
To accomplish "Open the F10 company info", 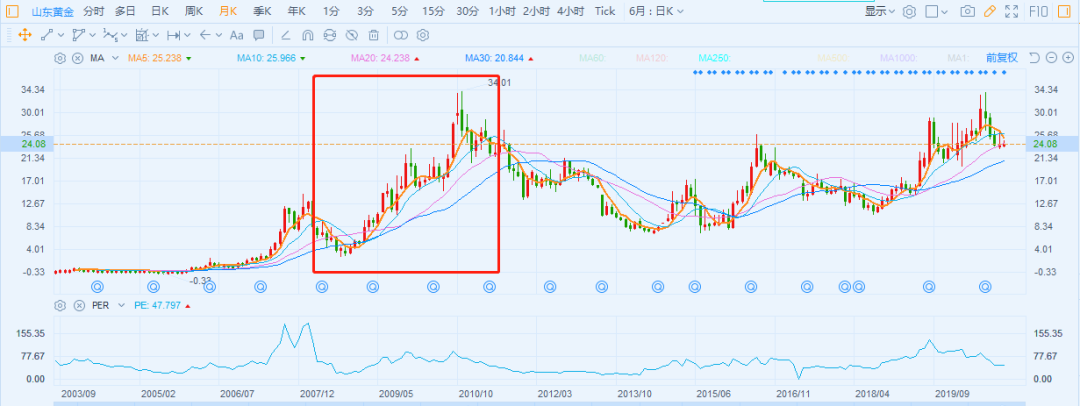I will [1039, 11].
